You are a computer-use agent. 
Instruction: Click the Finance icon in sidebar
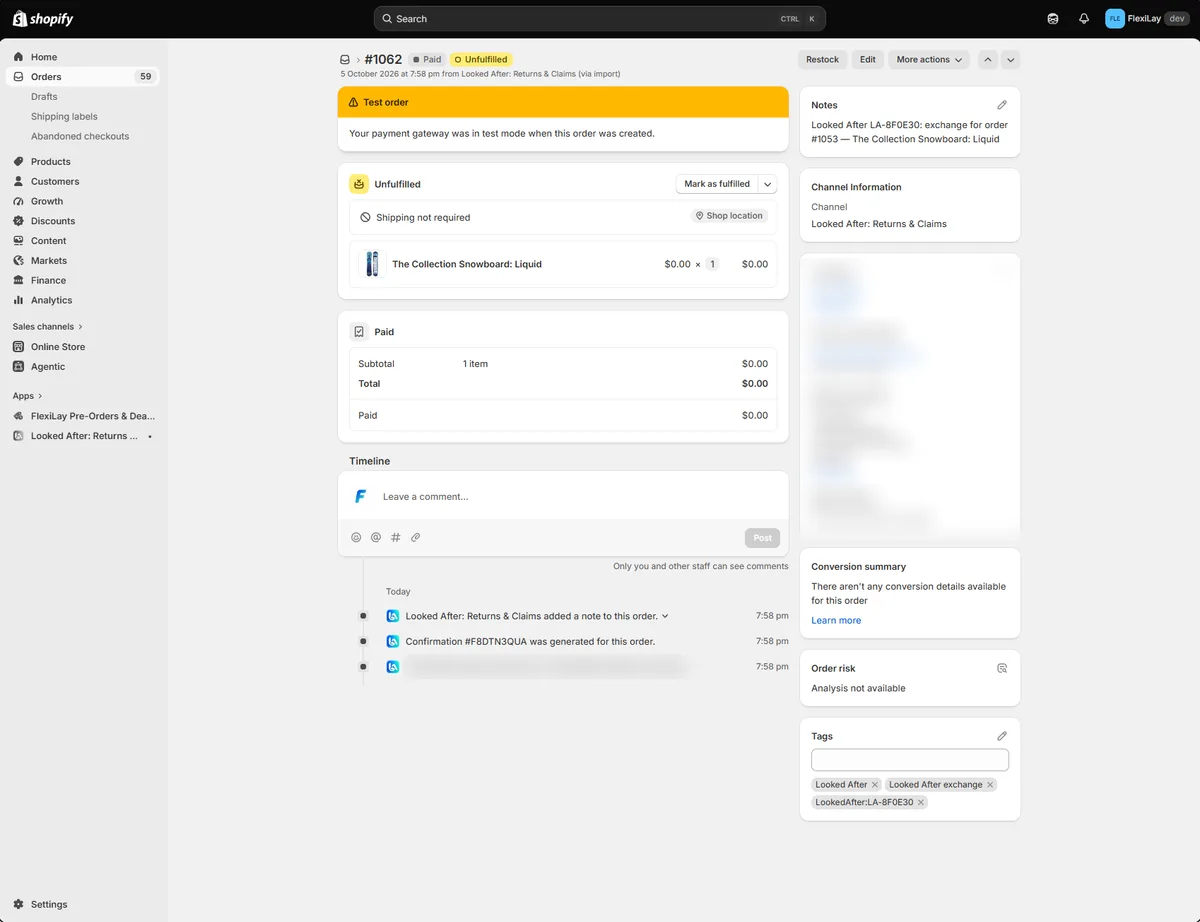(x=19, y=281)
